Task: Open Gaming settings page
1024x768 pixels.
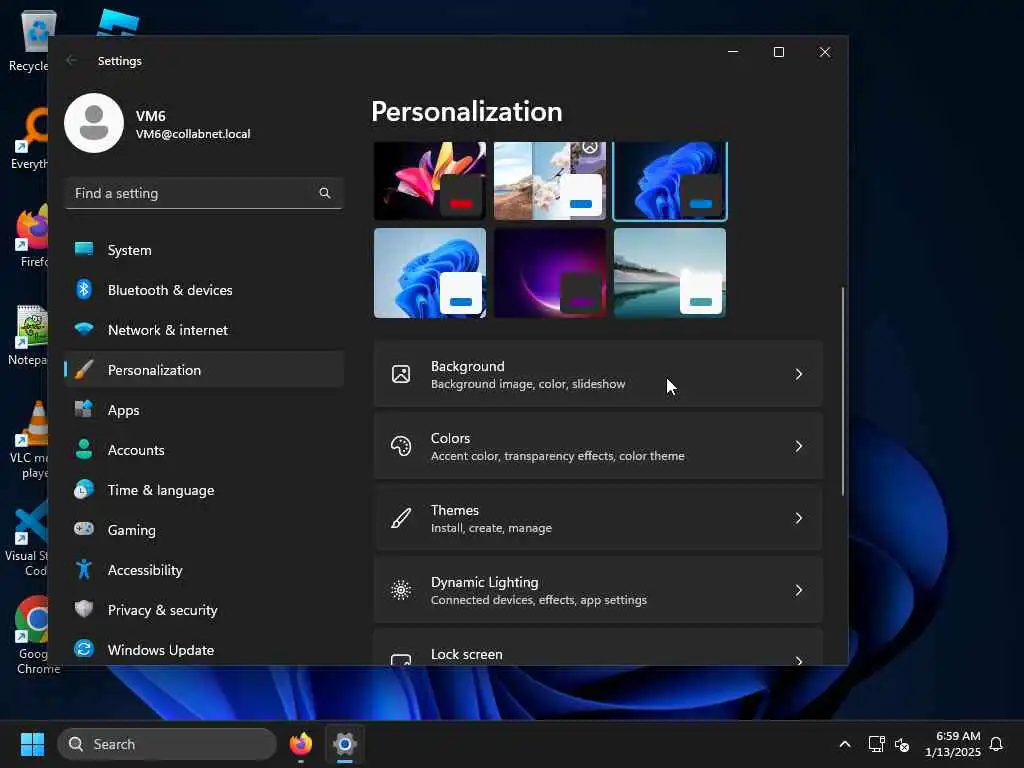Action: coord(204,529)
